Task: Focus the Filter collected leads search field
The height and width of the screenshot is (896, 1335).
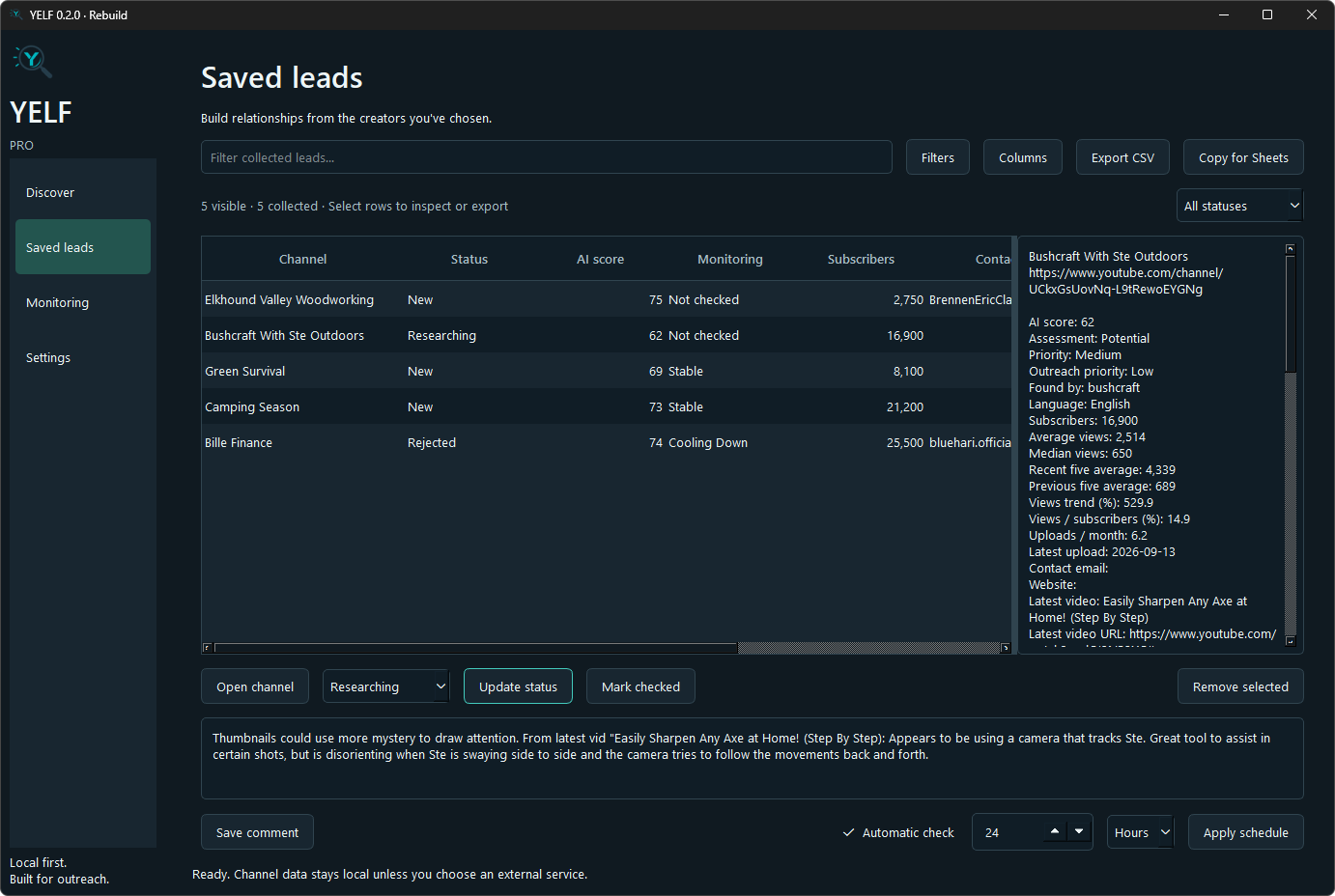Action: click(546, 157)
